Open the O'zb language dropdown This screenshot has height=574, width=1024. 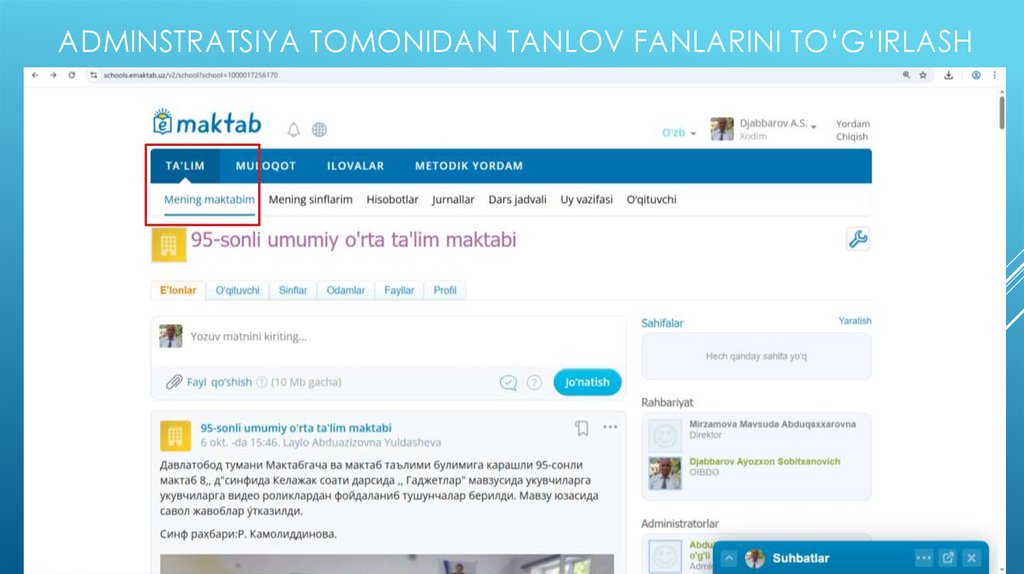coord(679,133)
